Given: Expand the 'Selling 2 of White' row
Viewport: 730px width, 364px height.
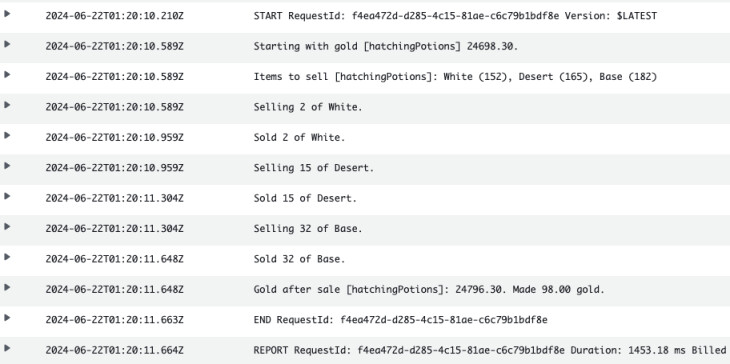Looking at the screenshot, I should (7, 105).
